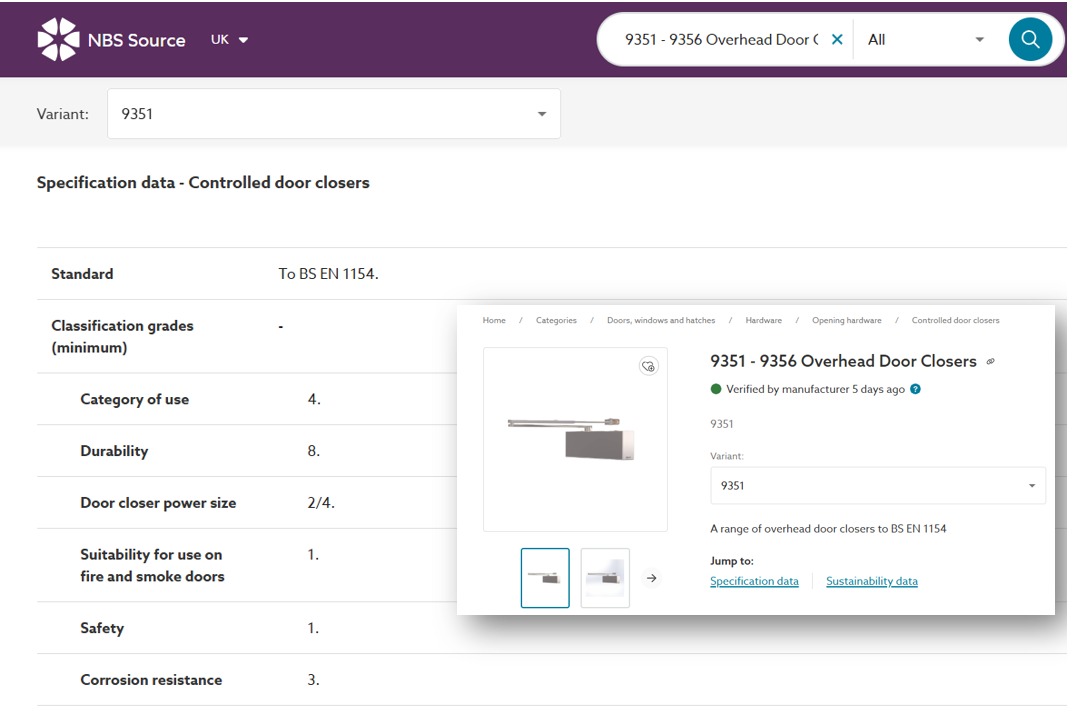Click the Specification data - Controlled door closers heading
Screen dimensions: 1067x712
[x=203, y=182]
